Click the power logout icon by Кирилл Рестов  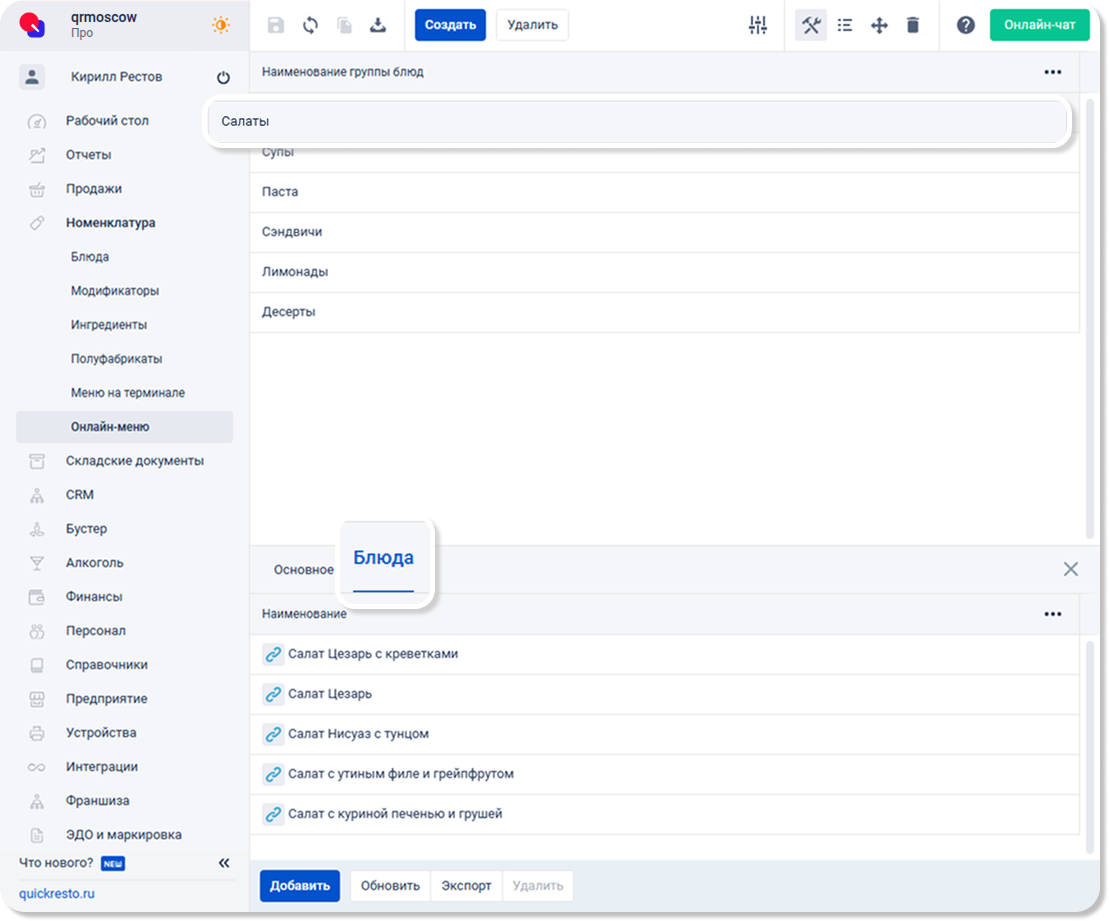pos(223,77)
